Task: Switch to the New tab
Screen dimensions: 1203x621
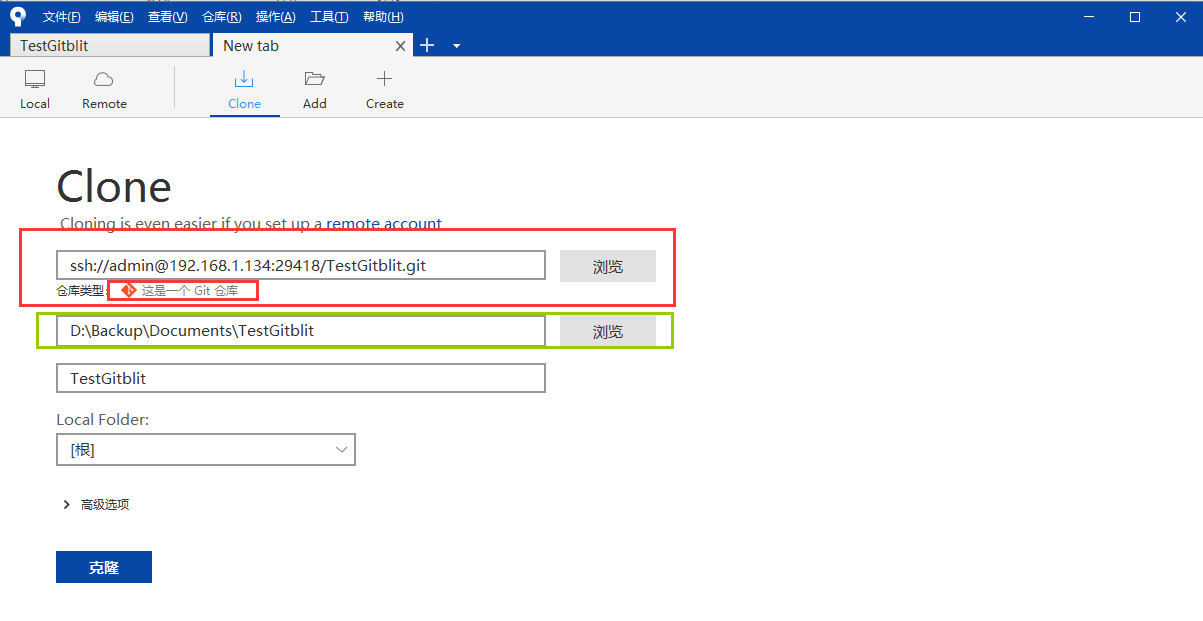Action: point(311,45)
